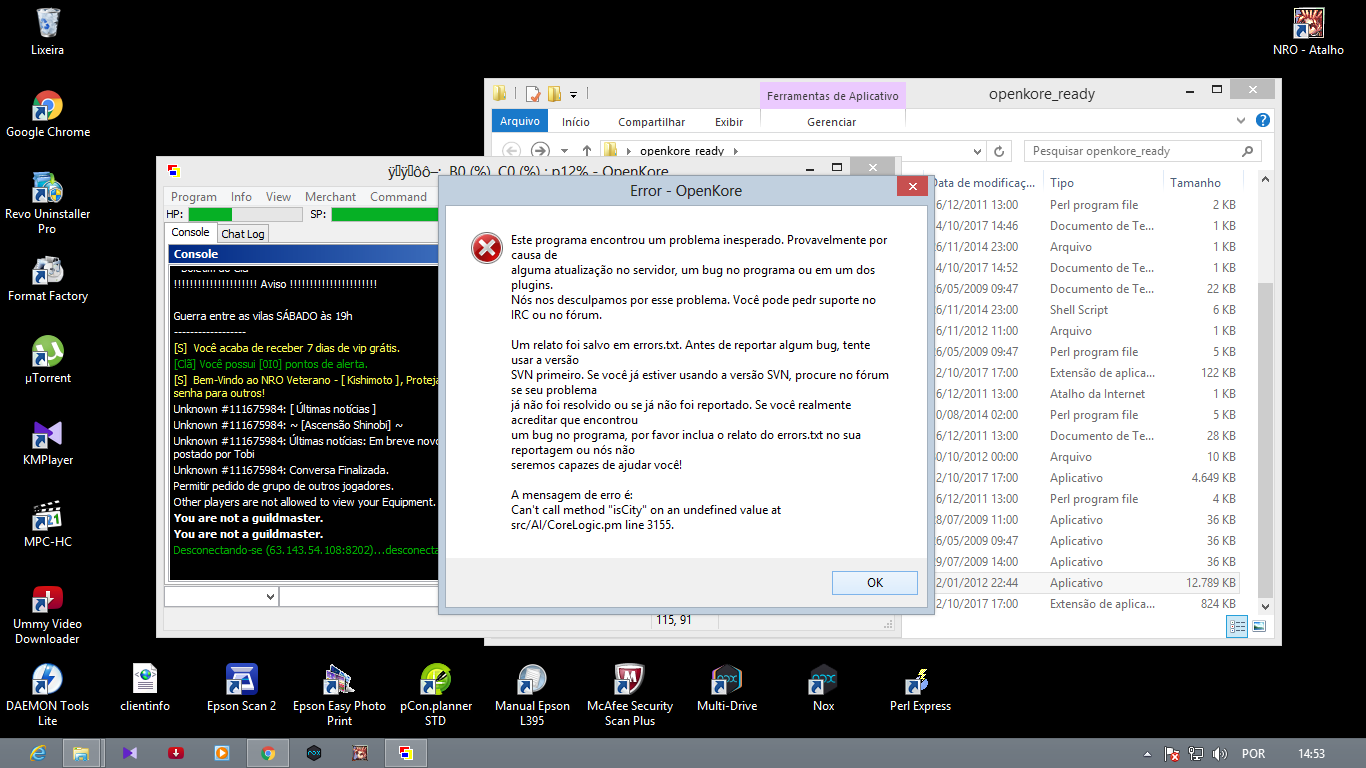Open NRO - Atalho desktop shortcut

(x=1309, y=31)
